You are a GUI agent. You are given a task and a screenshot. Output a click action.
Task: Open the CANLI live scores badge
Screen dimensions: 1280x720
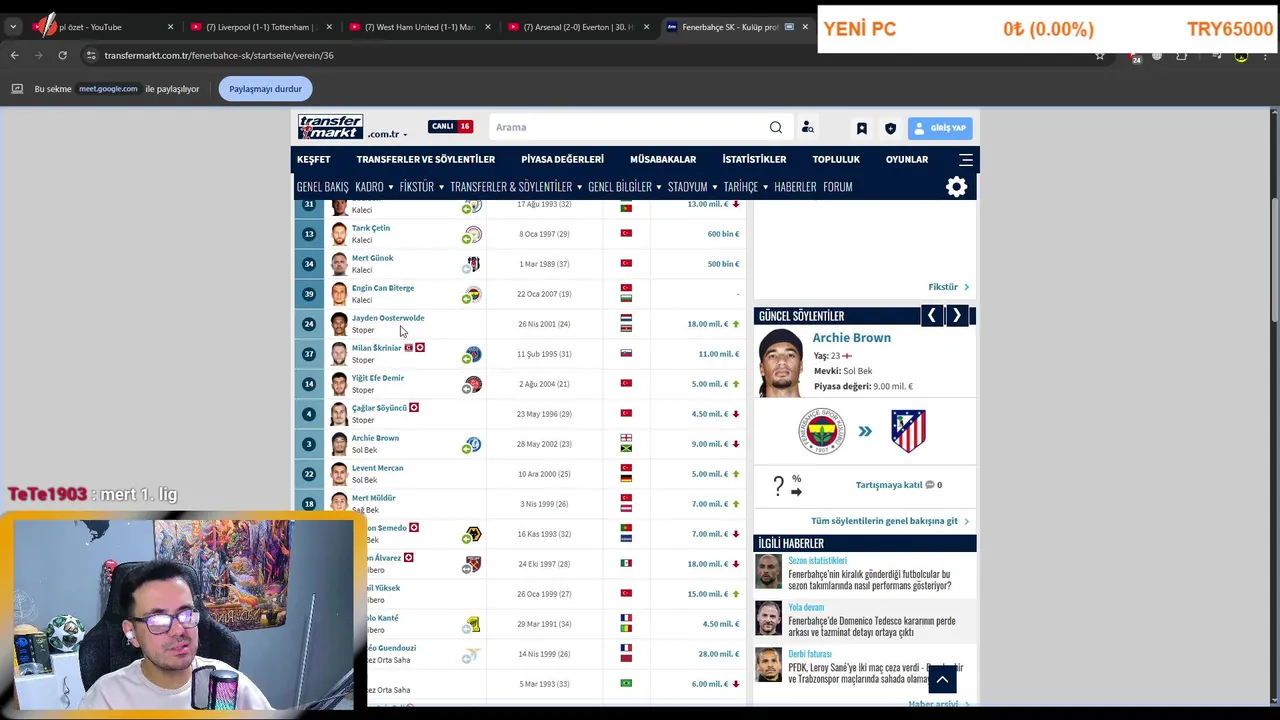click(x=450, y=126)
